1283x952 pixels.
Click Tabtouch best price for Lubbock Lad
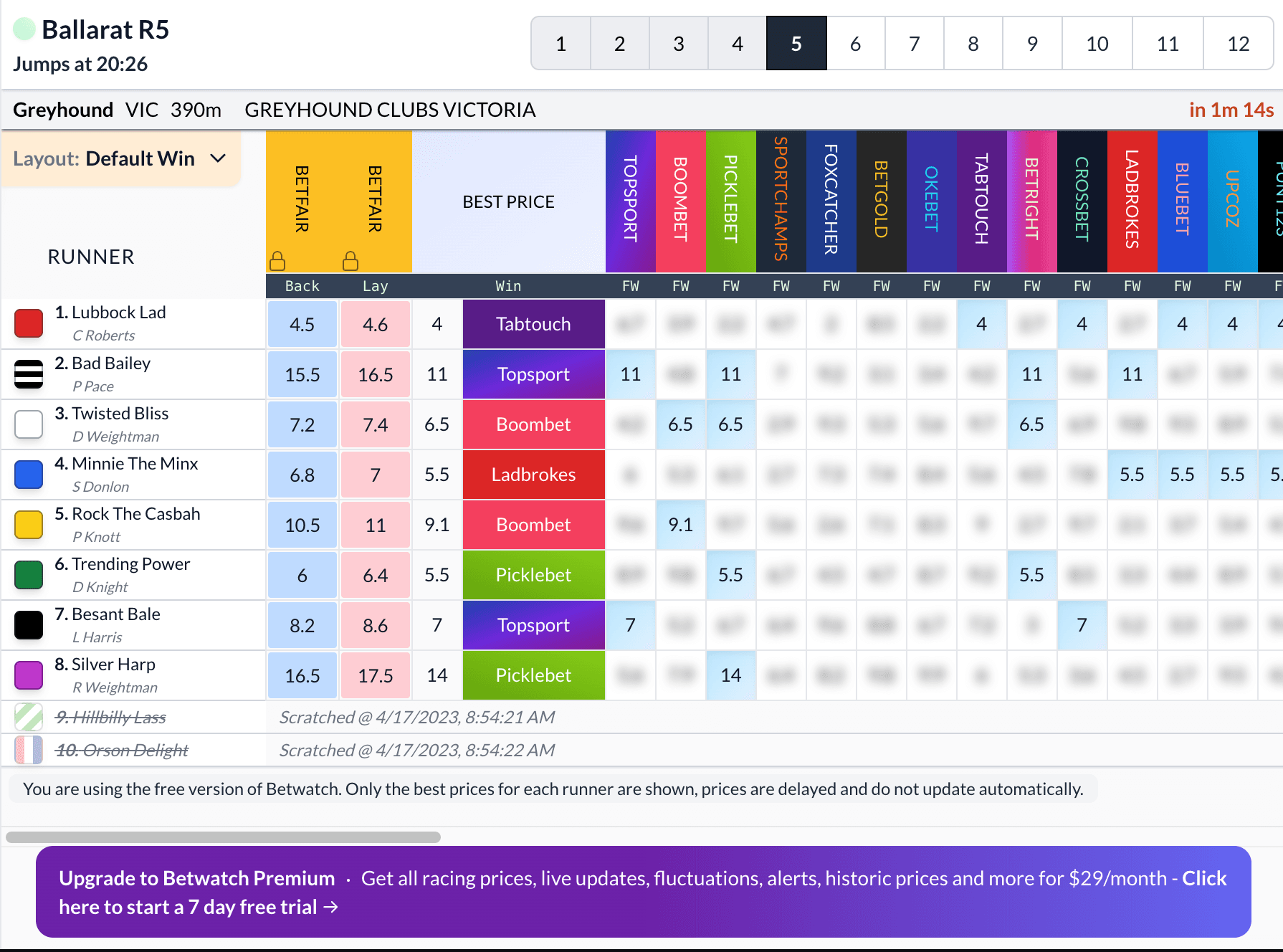pyautogui.click(x=533, y=323)
